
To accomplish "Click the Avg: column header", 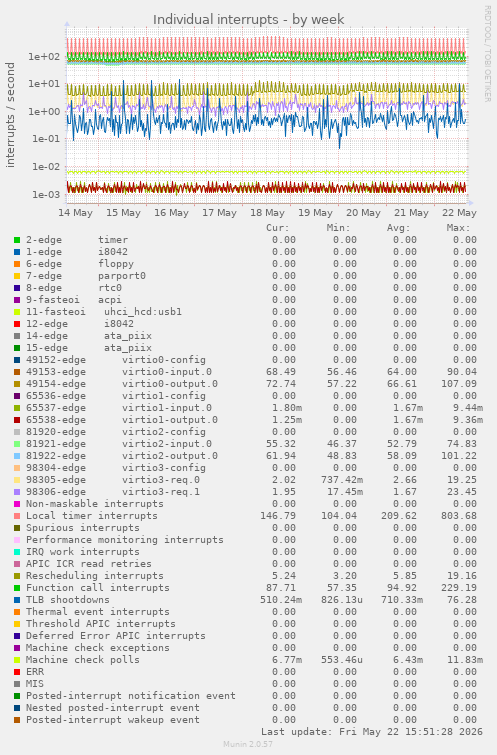I will tap(398, 228).
